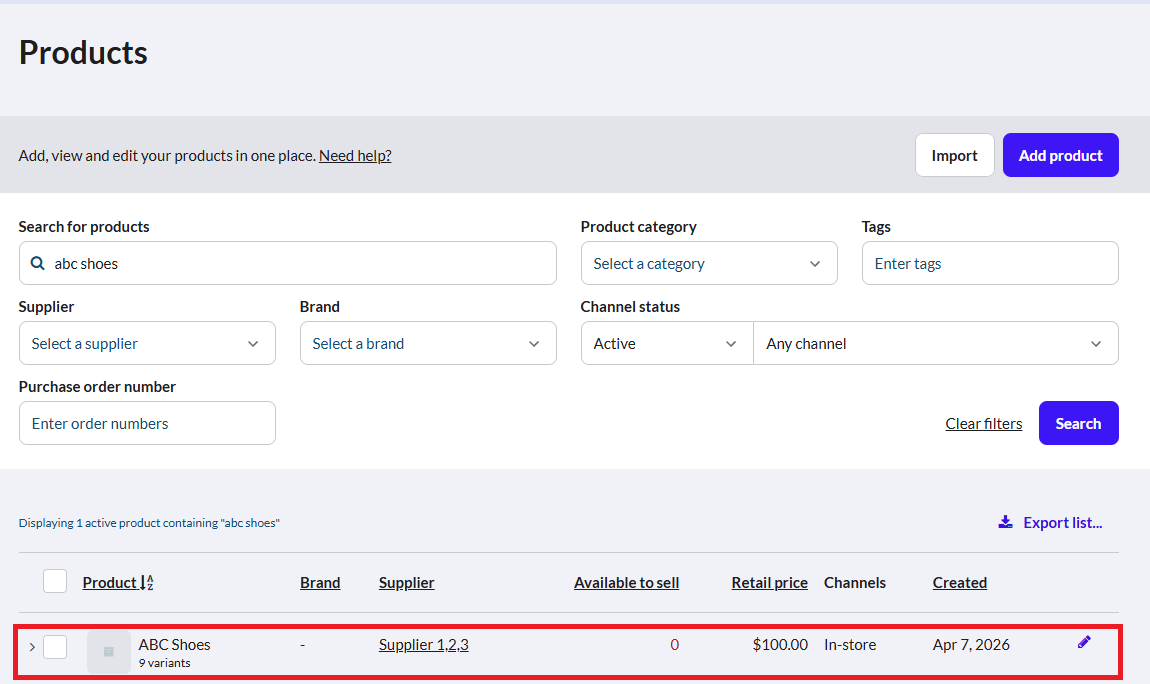Open the Brand dropdown
The width and height of the screenshot is (1150, 684).
coord(428,343)
